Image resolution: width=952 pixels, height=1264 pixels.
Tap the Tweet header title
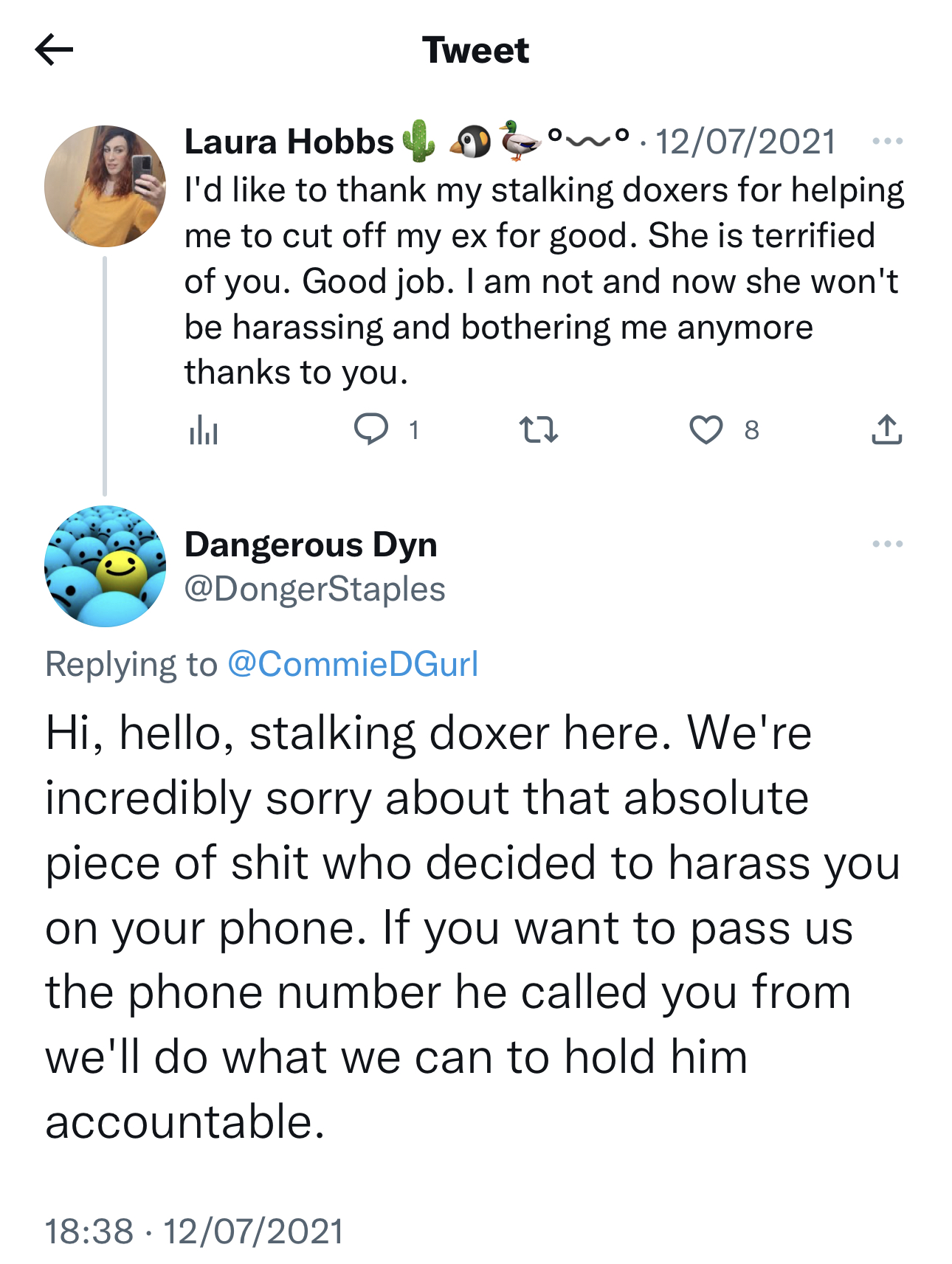pos(475,50)
